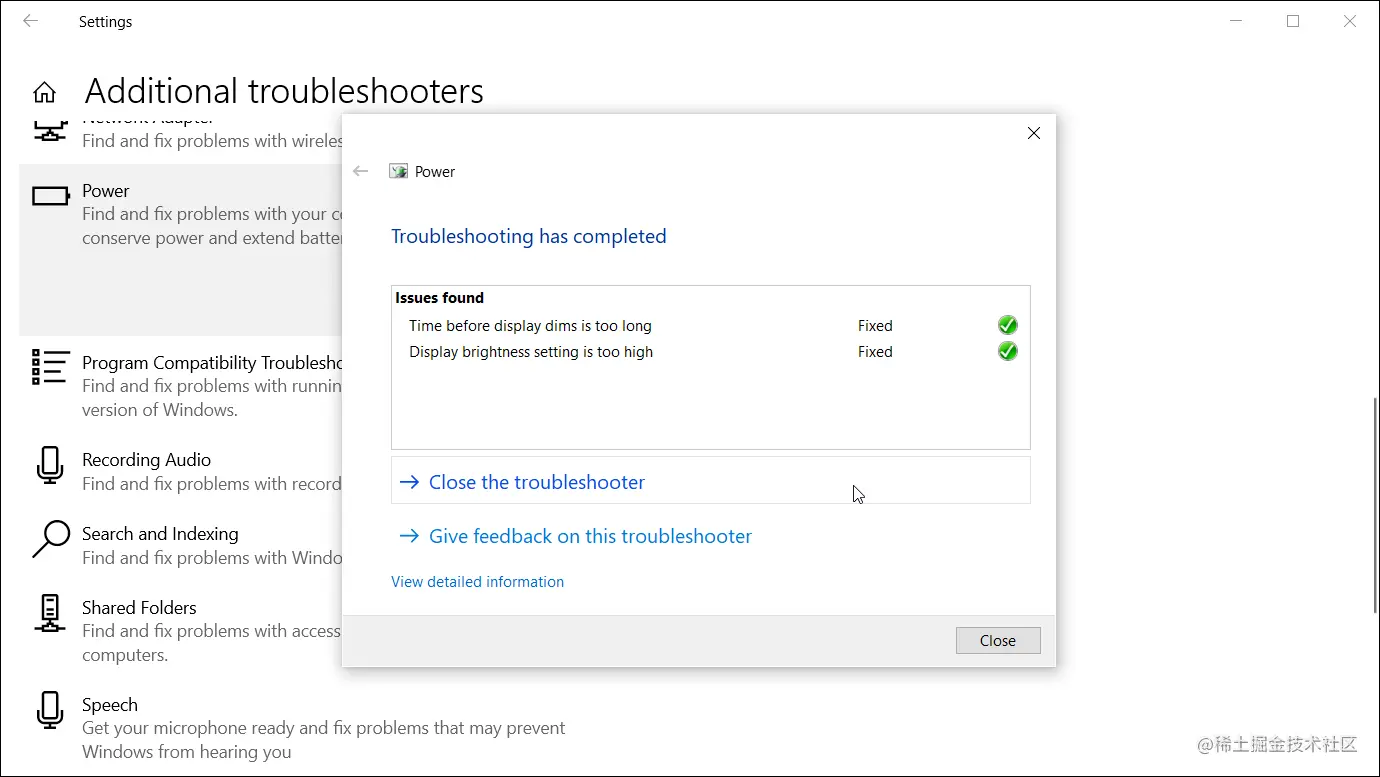Open Settings home via house icon
1380x777 pixels.
coord(44,93)
